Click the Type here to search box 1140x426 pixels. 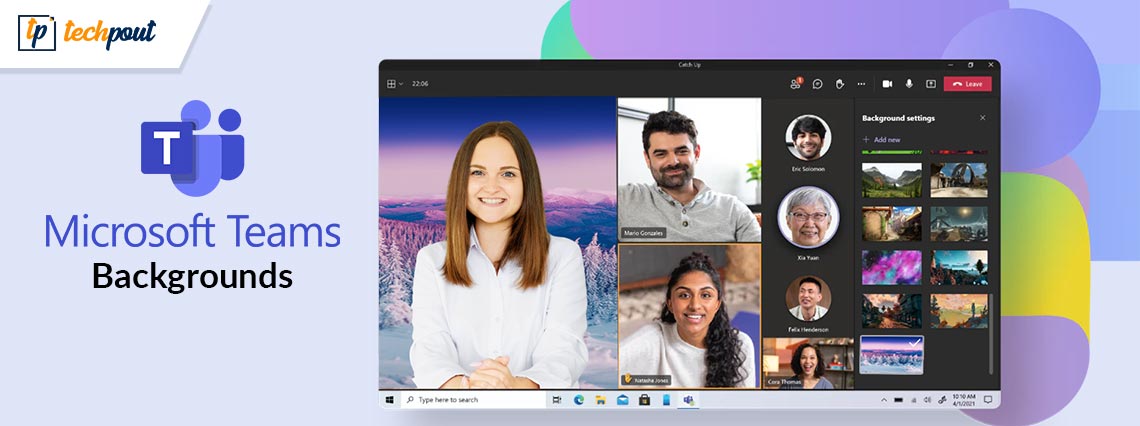(x=473, y=400)
